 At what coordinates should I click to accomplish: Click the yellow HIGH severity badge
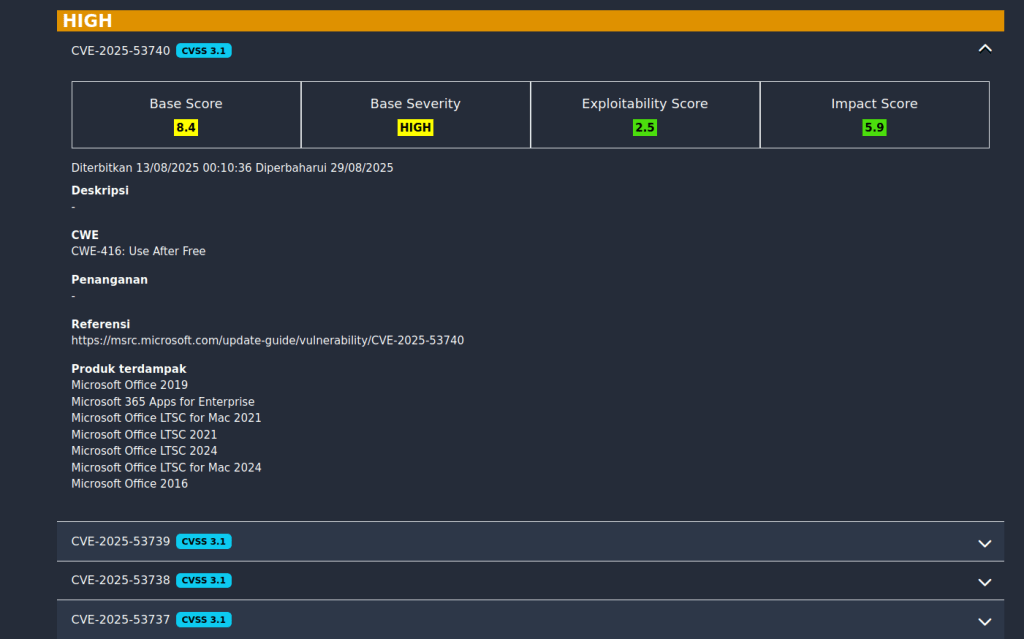tap(415, 127)
